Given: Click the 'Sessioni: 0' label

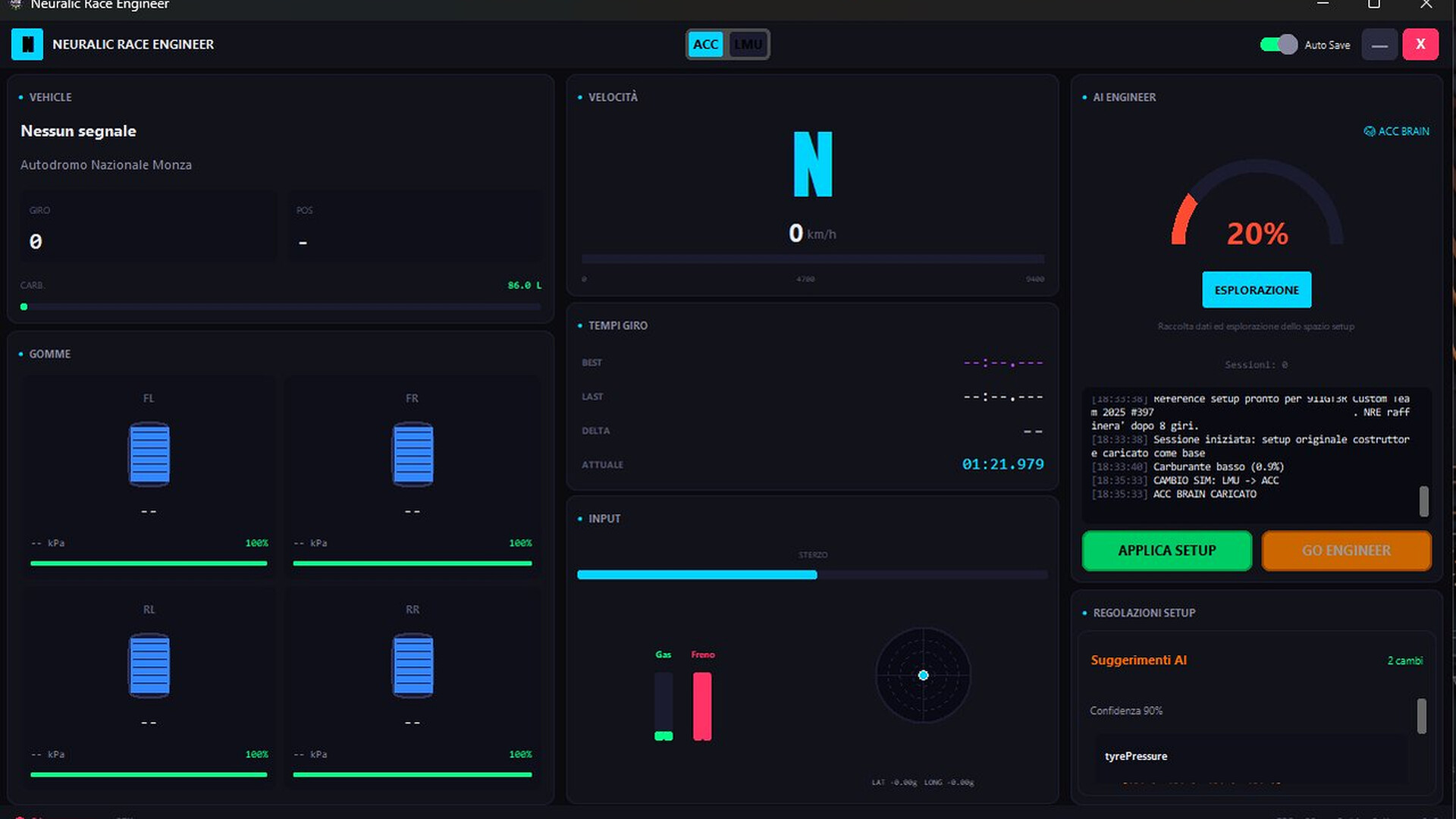Looking at the screenshot, I should pyautogui.click(x=1256, y=365).
